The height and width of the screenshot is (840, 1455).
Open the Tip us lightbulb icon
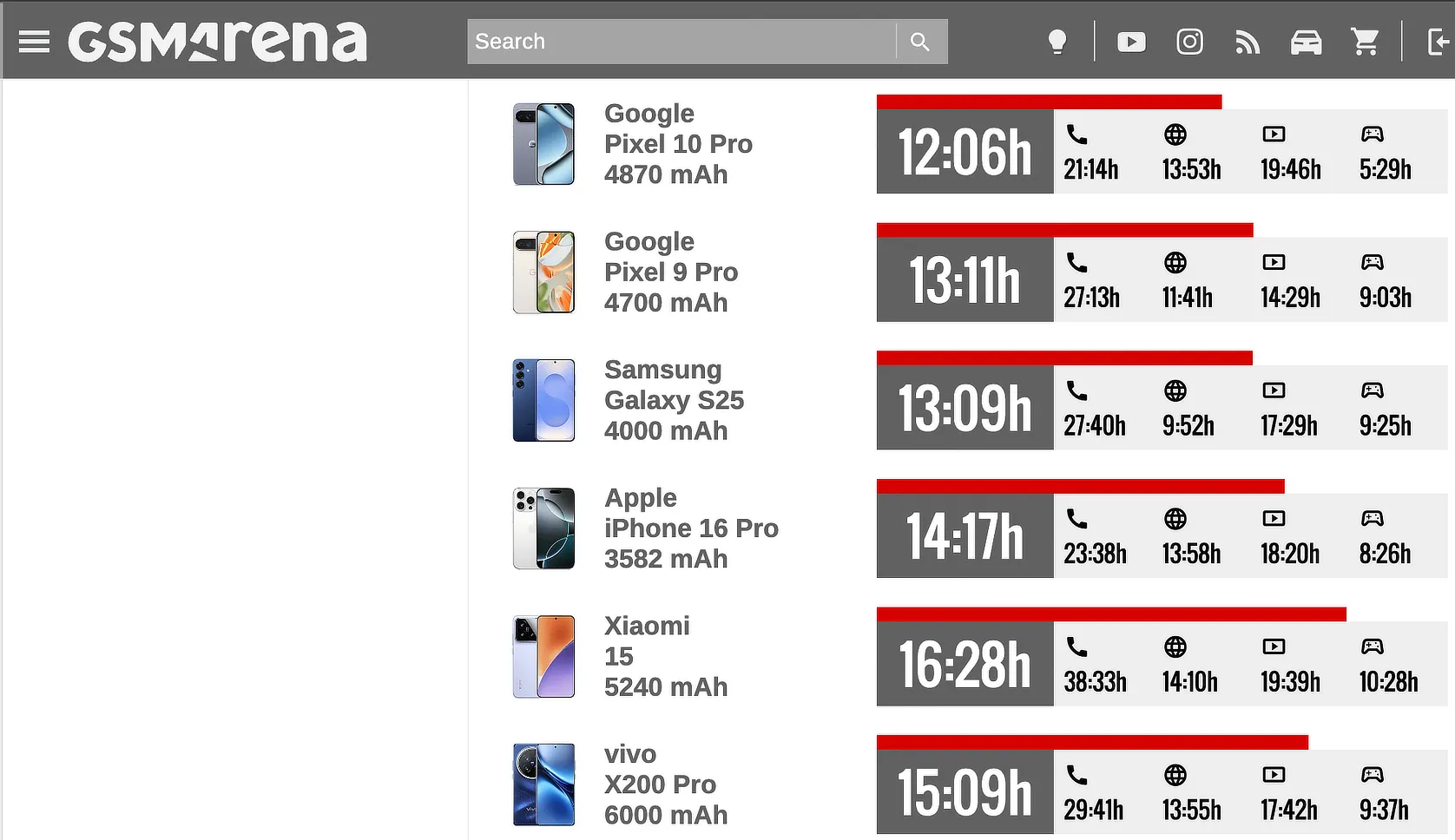click(1057, 42)
